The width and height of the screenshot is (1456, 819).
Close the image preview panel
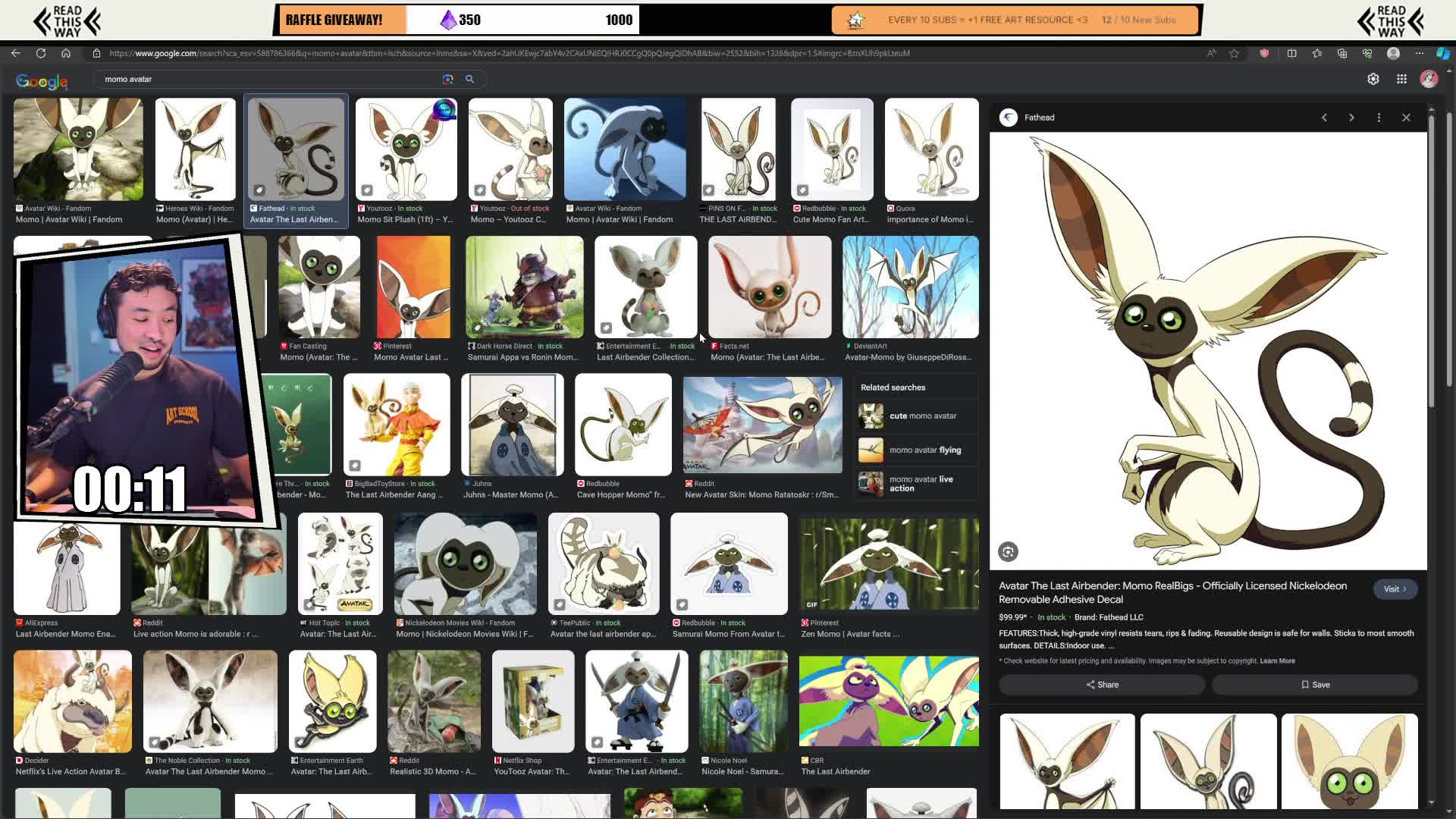pos(1406,118)
